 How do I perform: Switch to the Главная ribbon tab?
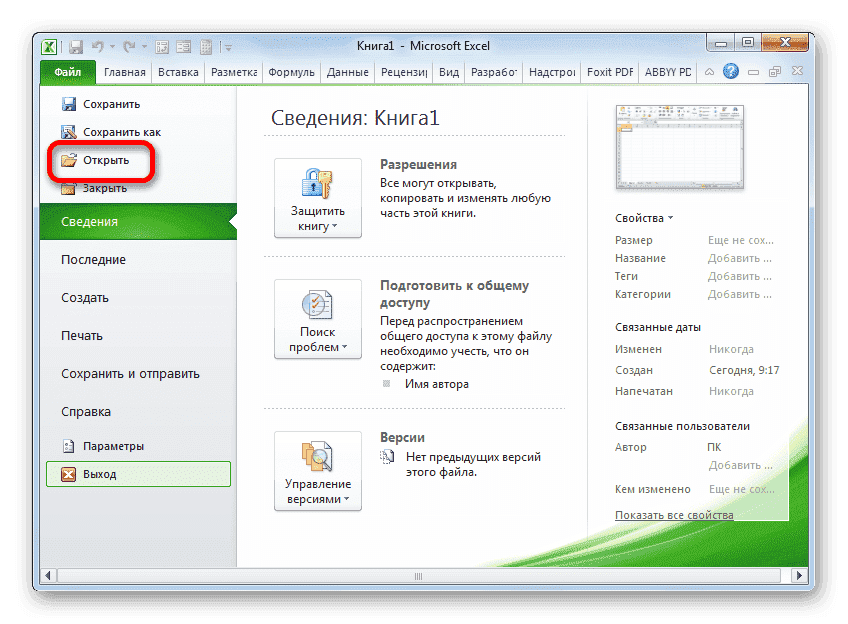(x=122, y=72)
